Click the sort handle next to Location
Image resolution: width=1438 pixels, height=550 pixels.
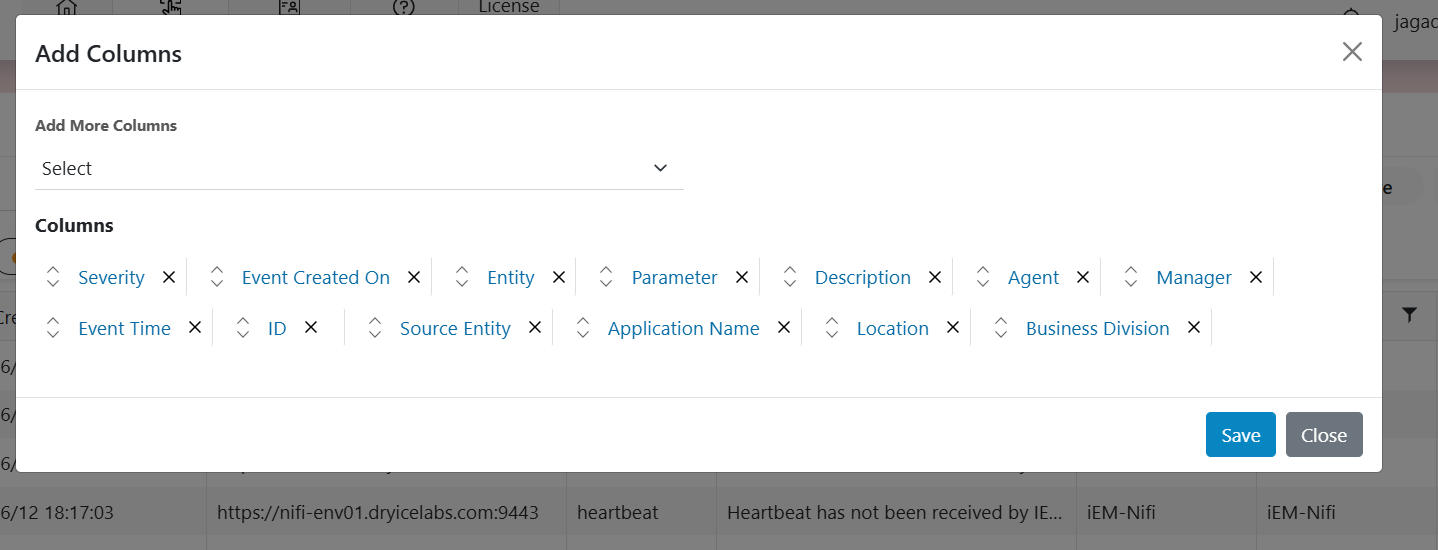pos(832,328)
